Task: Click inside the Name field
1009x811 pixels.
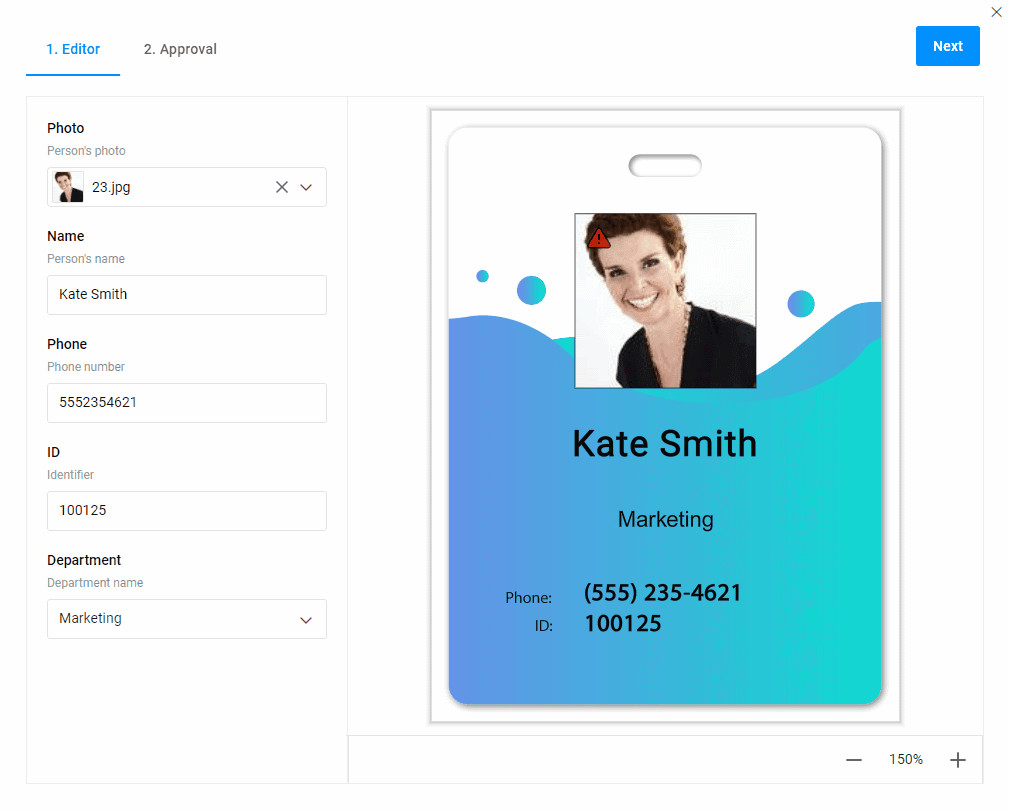Action: 186,294
